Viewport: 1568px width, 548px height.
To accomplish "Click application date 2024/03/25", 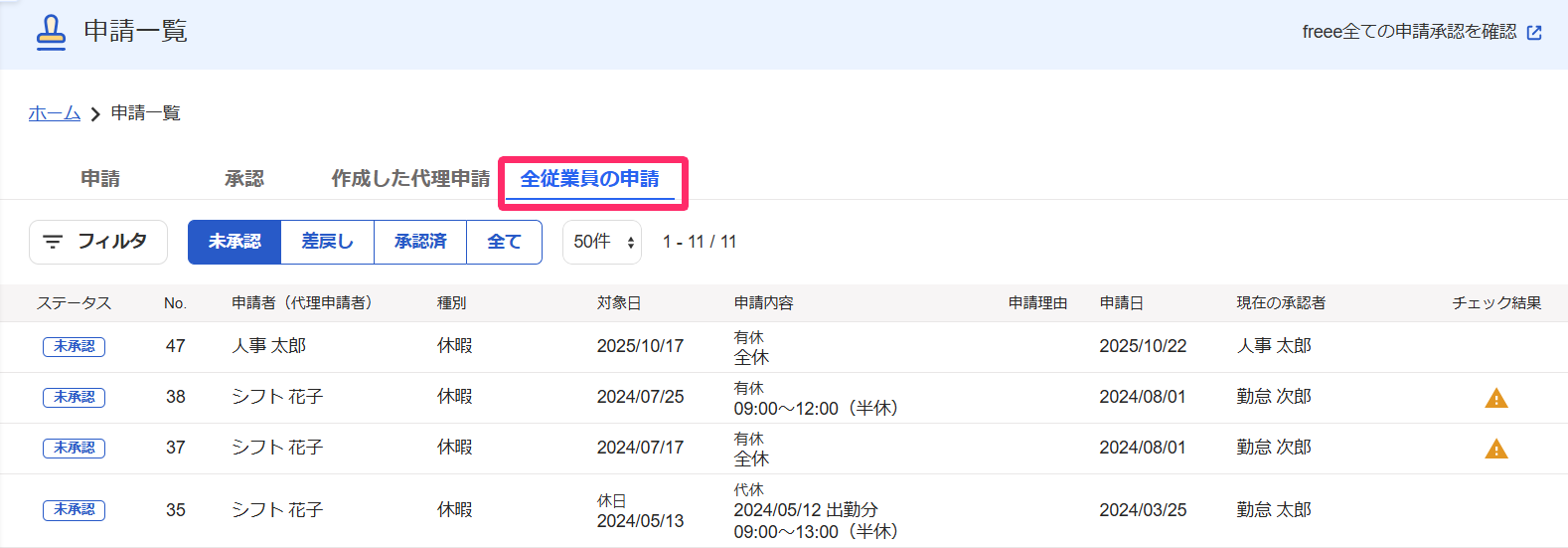I will 1143,510.
